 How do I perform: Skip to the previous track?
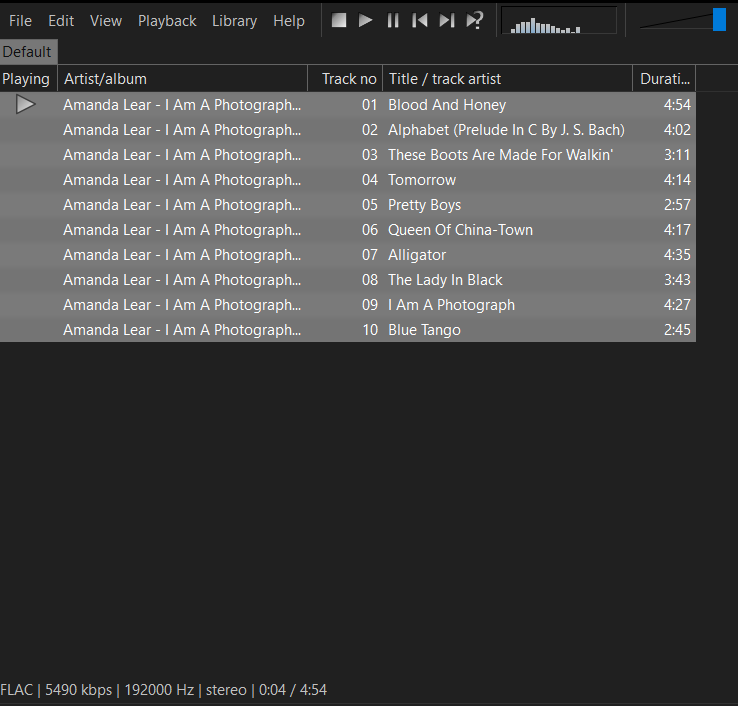[420, 20]
